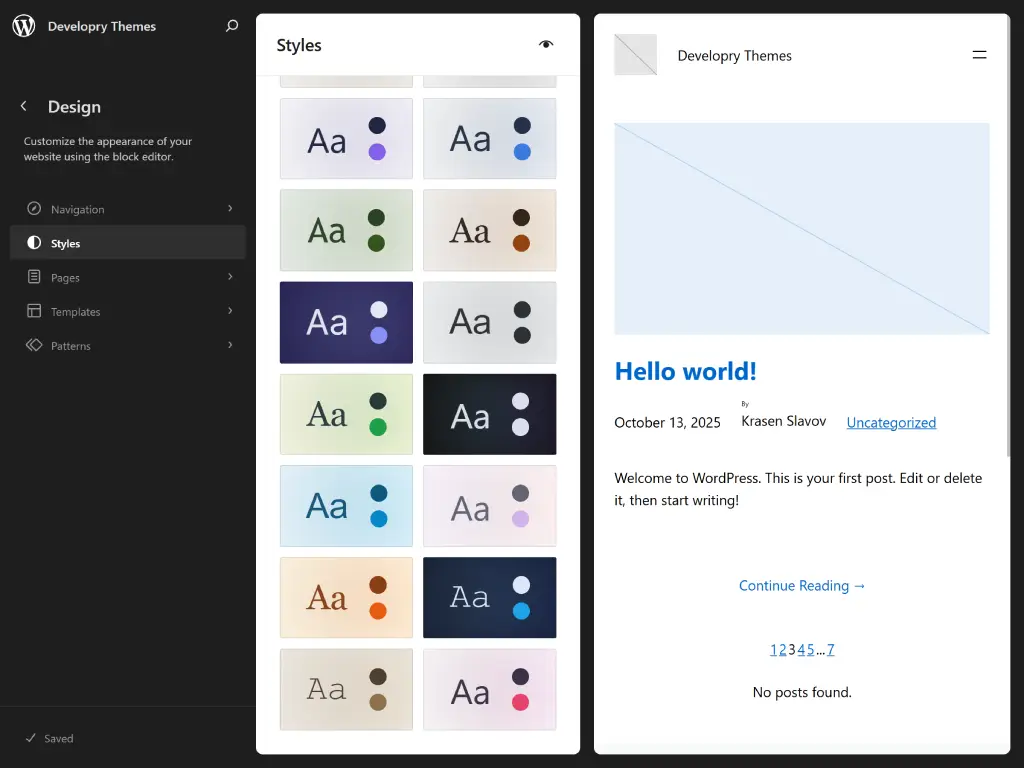
Task: Click the WordPress logo icon
Action: (x=24, y=26)
